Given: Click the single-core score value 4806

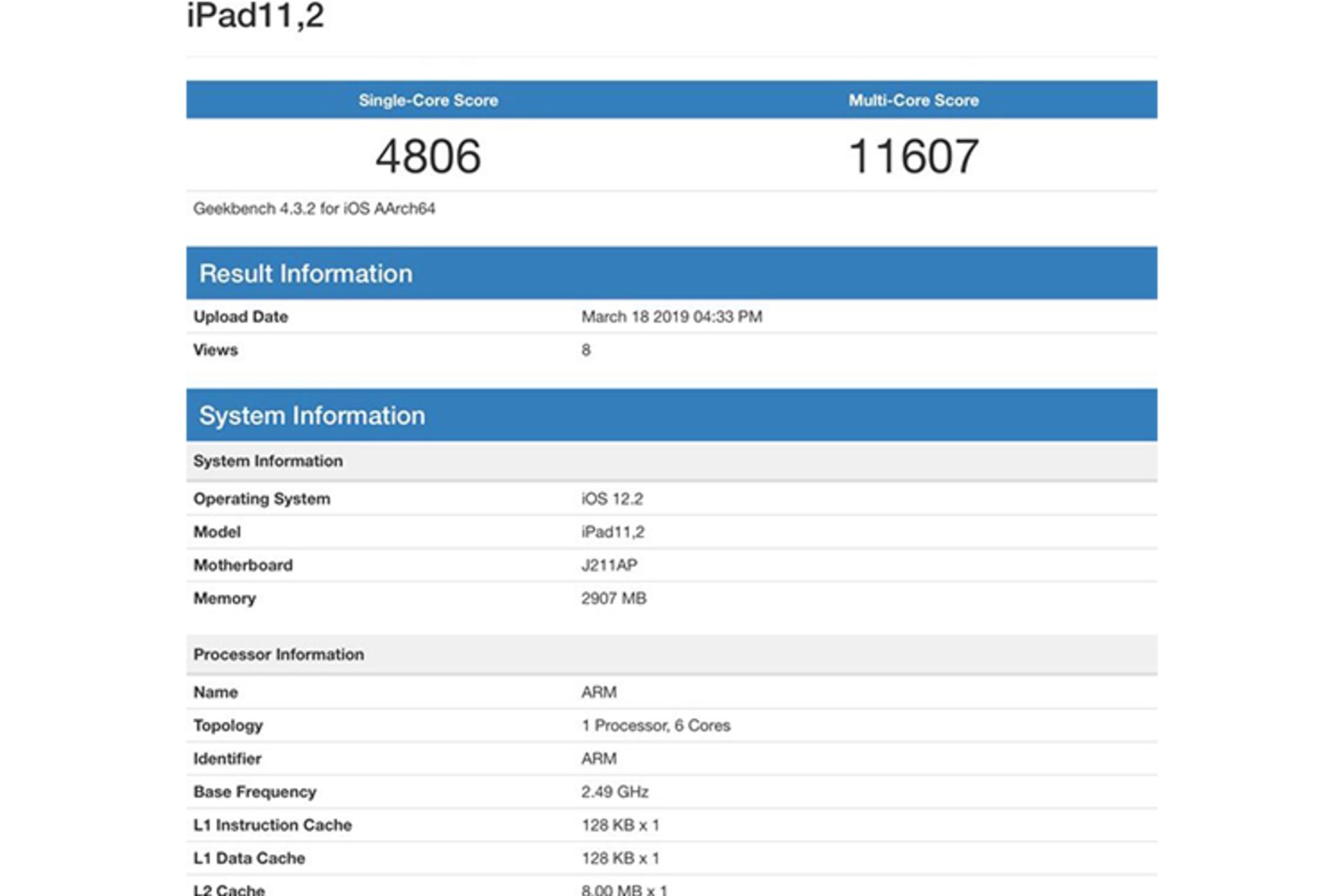Looking at the screenshot, I should pos(428,156).
